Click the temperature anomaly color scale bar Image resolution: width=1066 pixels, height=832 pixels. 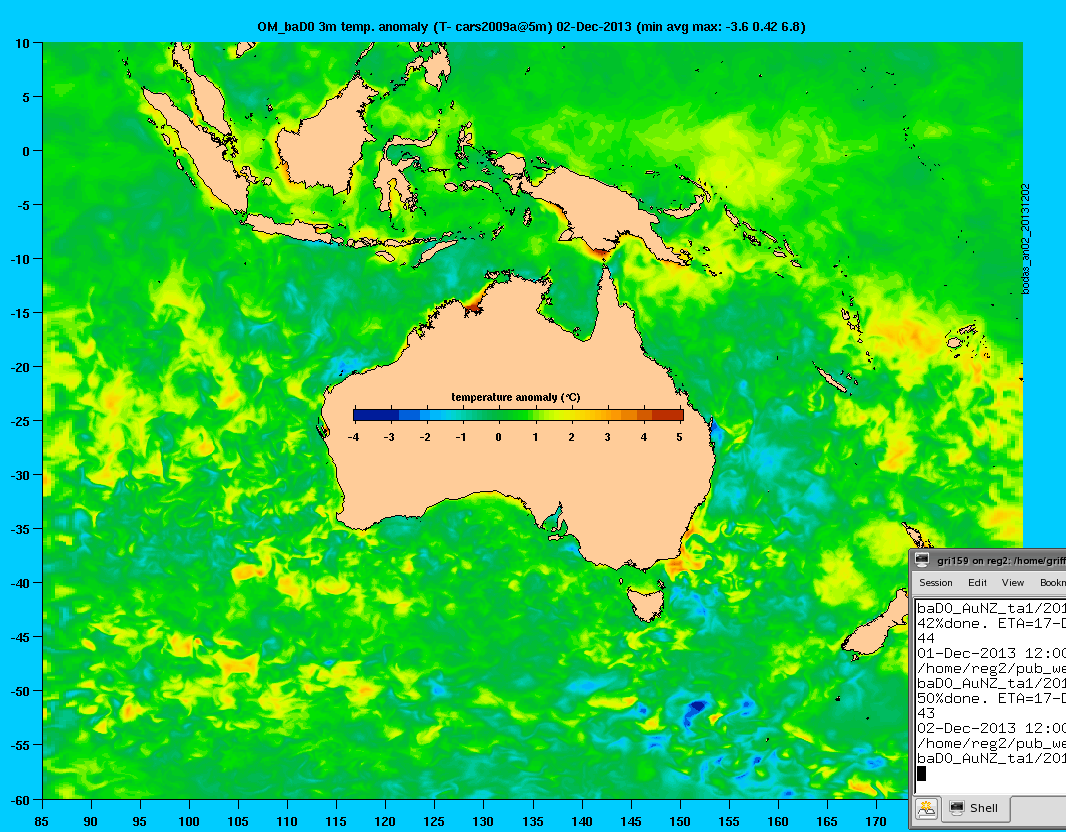(x=518, y=415)
